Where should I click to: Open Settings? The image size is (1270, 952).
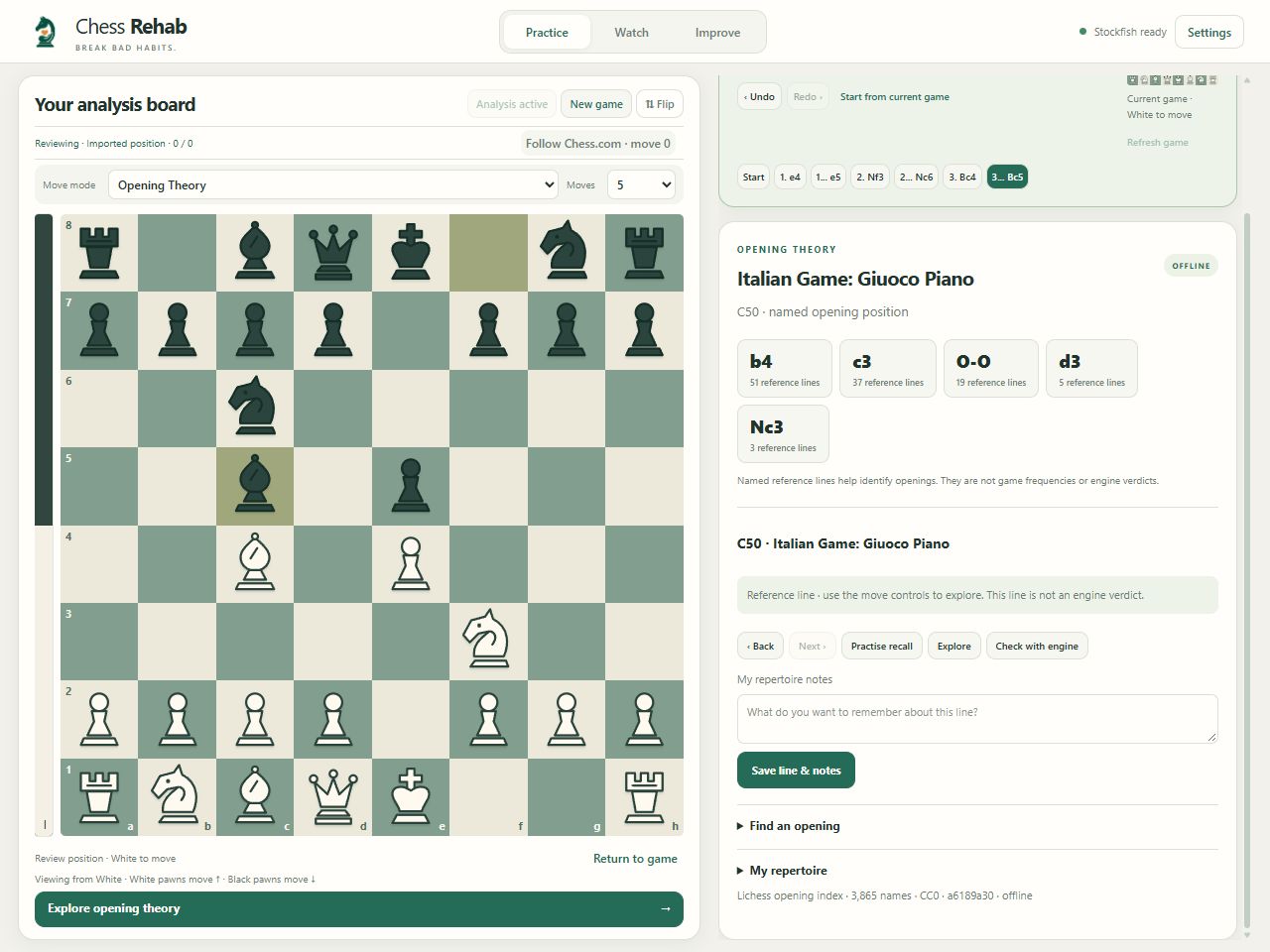click(1209, 32)
